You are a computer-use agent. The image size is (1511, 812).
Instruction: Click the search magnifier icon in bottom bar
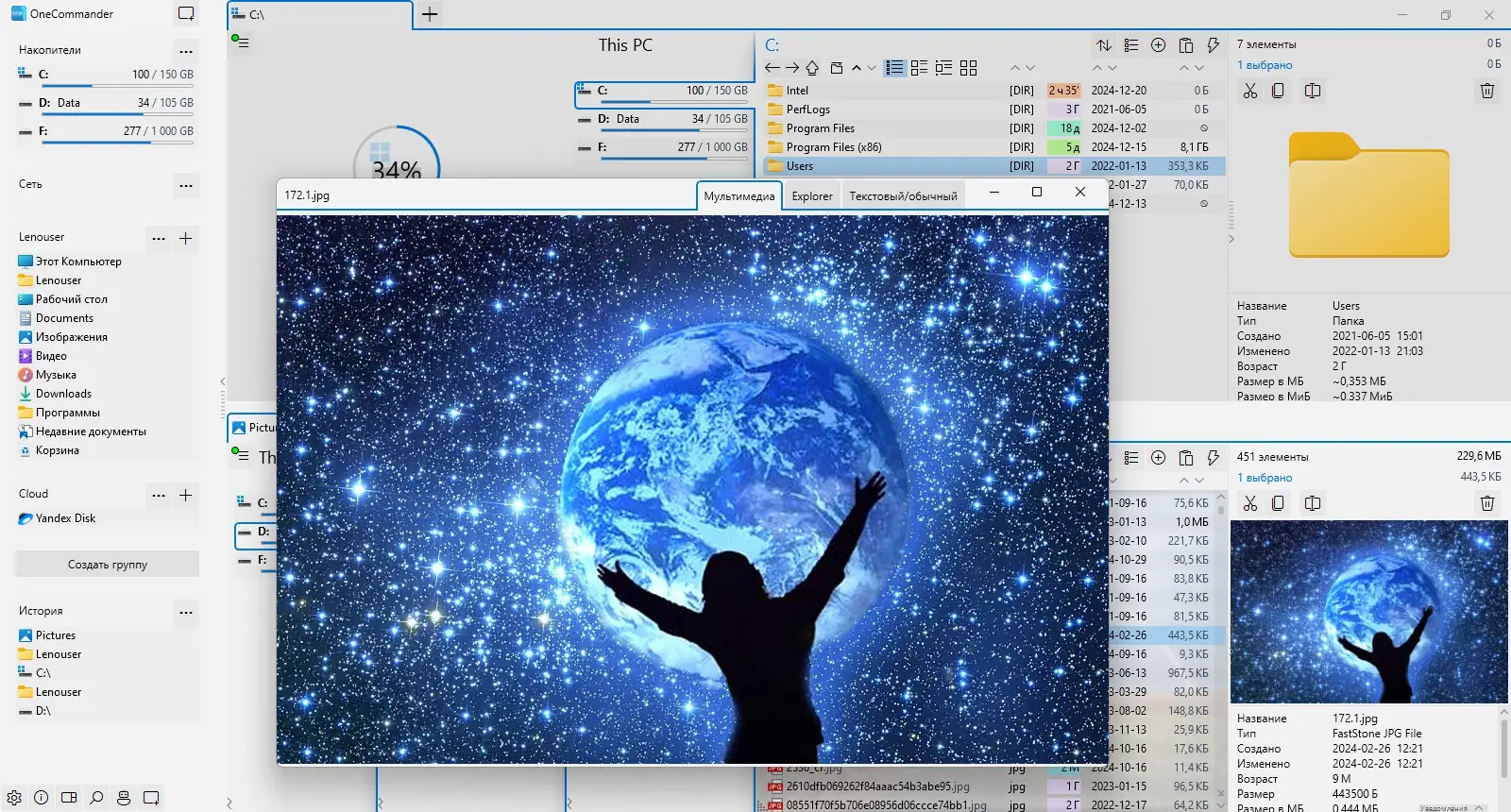click(x=96, y=798)
